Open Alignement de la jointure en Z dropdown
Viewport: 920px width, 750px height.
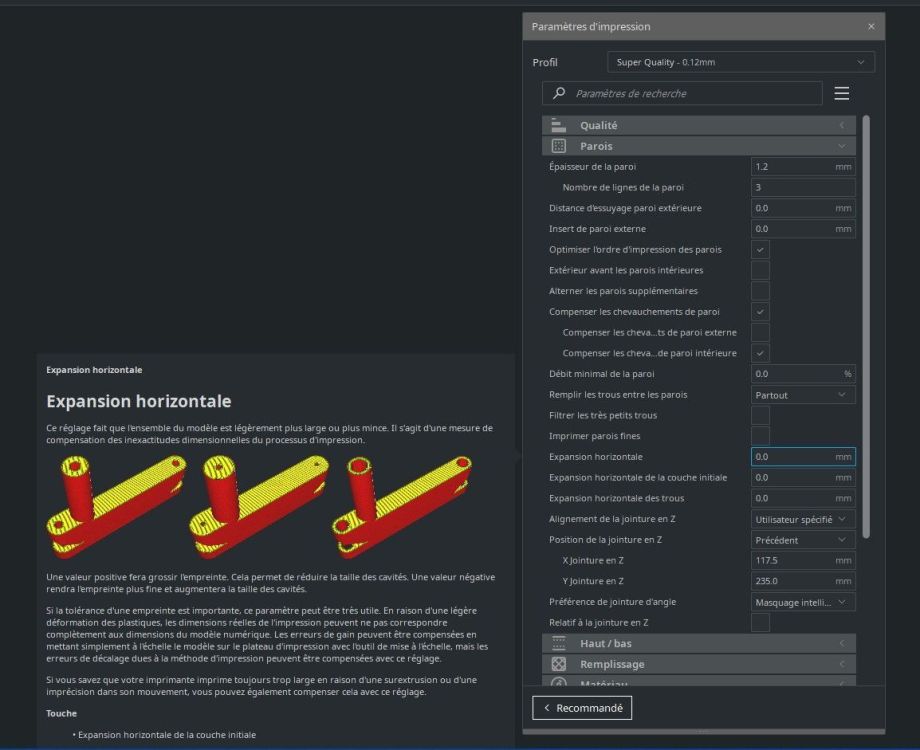tap(803, 519)
